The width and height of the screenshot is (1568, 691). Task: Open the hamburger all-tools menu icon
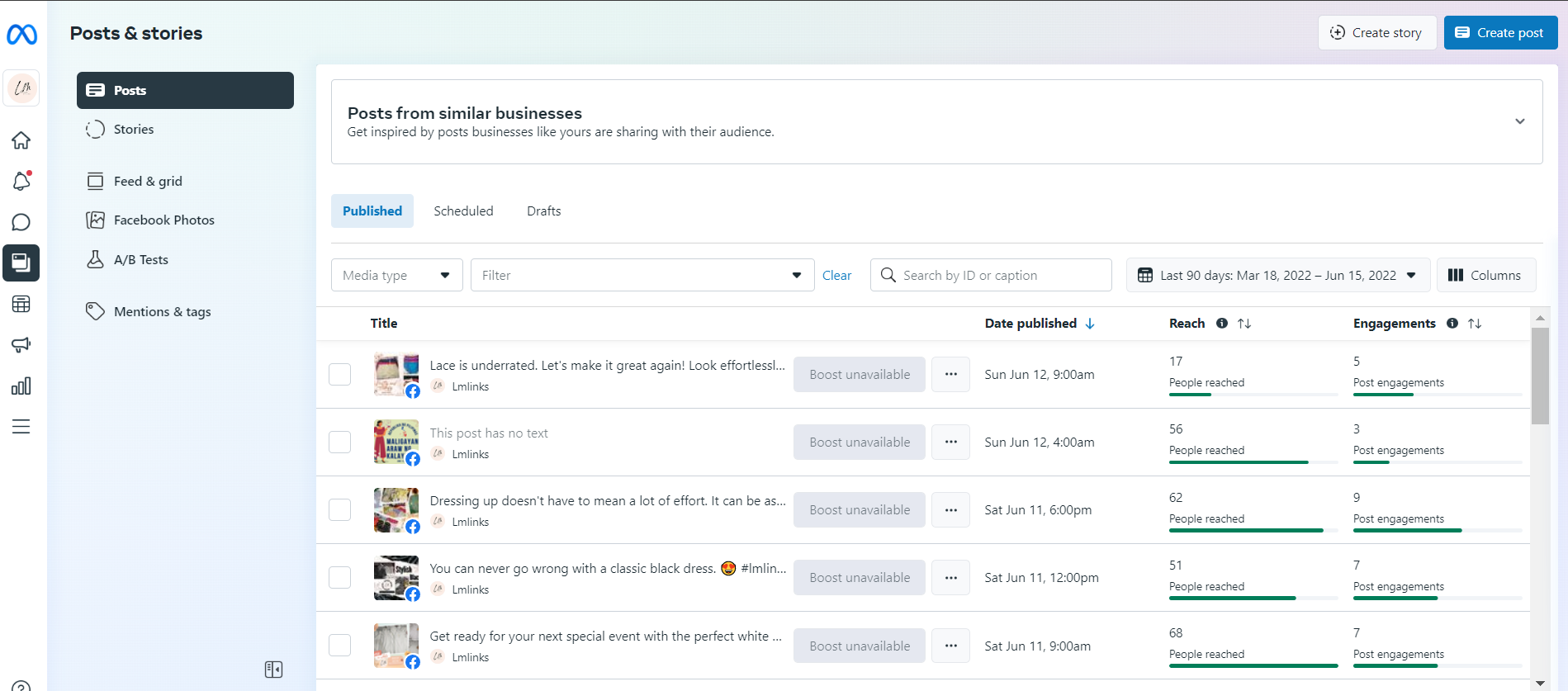coord(21,427)
